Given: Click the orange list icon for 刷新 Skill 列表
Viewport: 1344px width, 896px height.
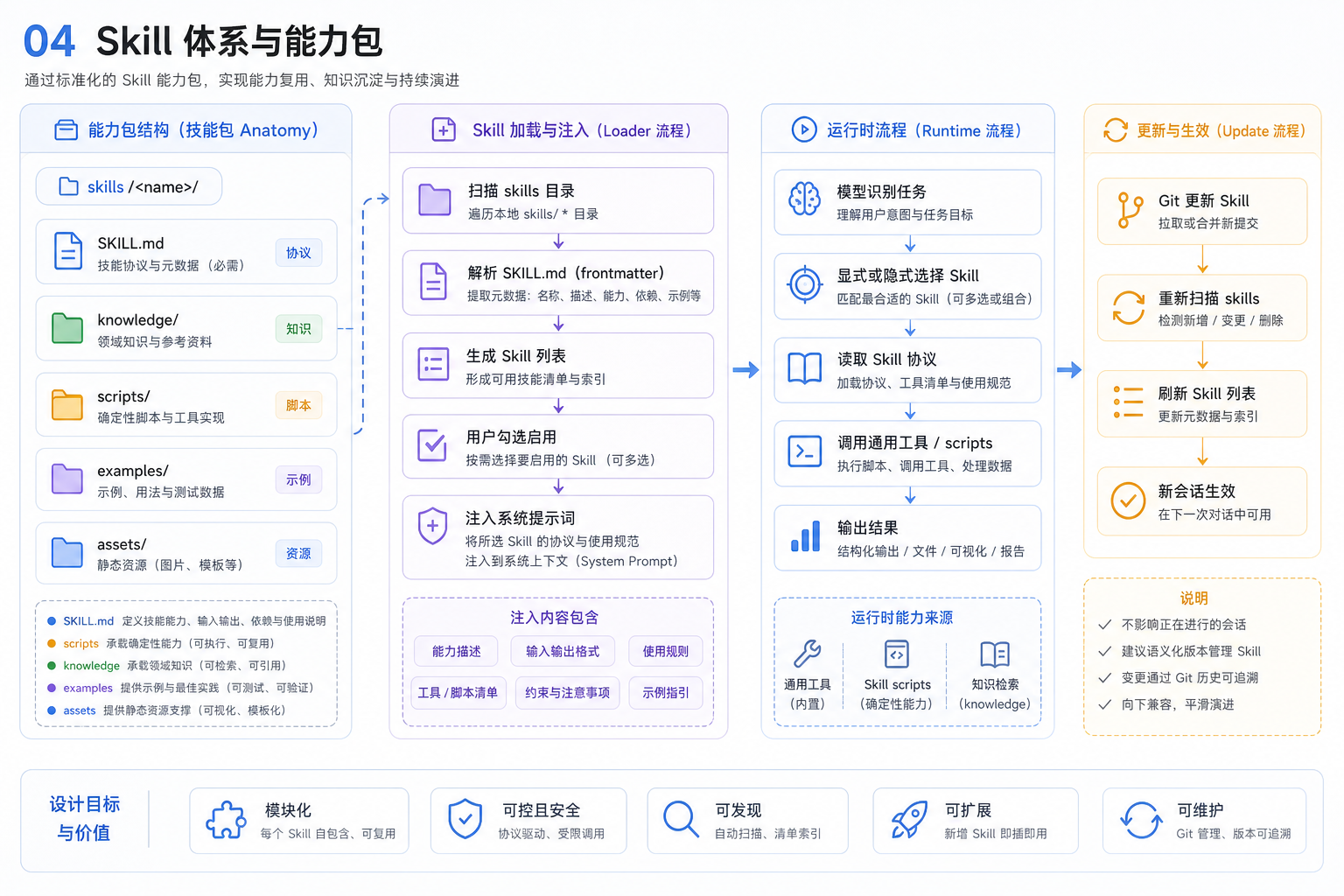Looking at the screenshot, I should [1129, 402].
